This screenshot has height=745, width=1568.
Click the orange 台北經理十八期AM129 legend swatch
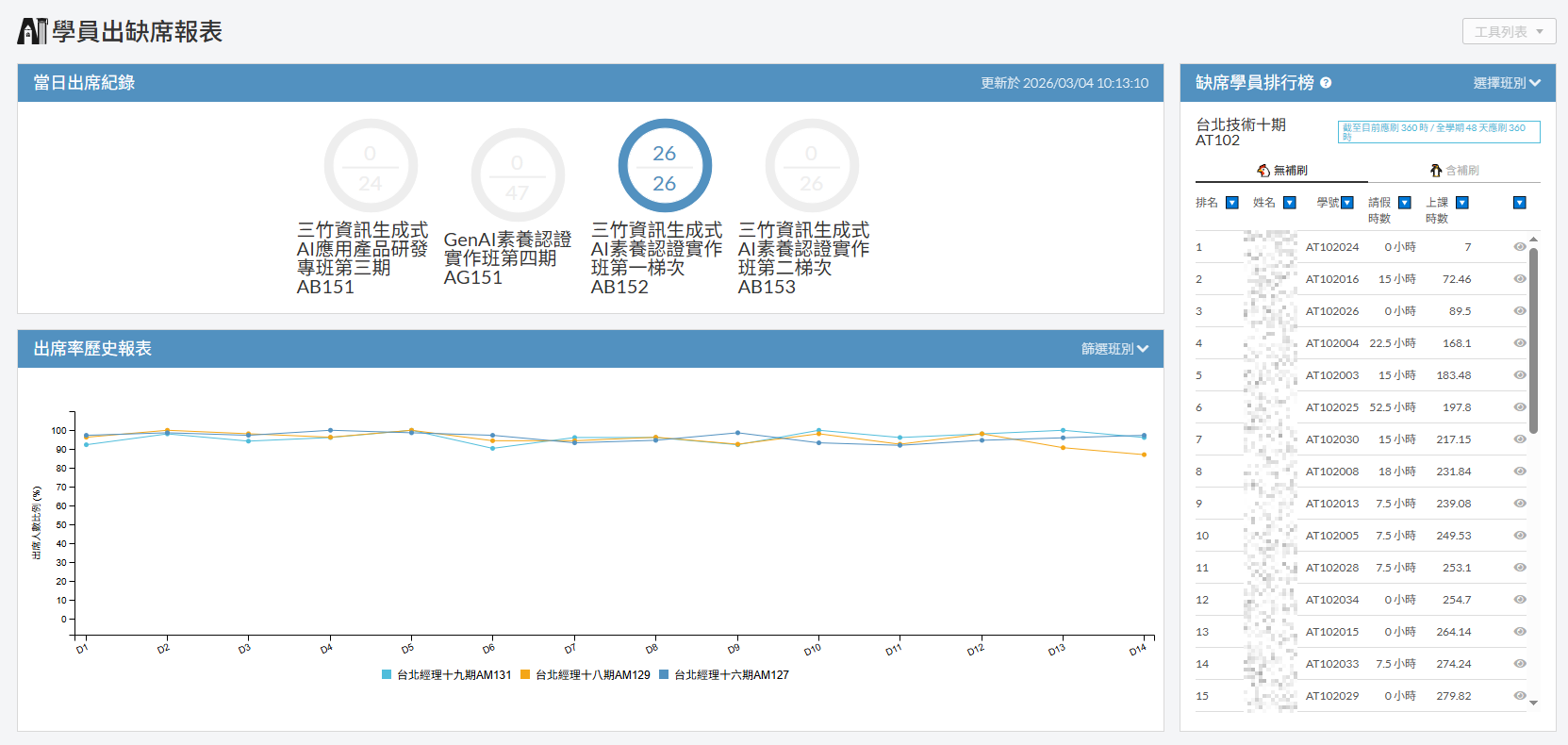525,675
